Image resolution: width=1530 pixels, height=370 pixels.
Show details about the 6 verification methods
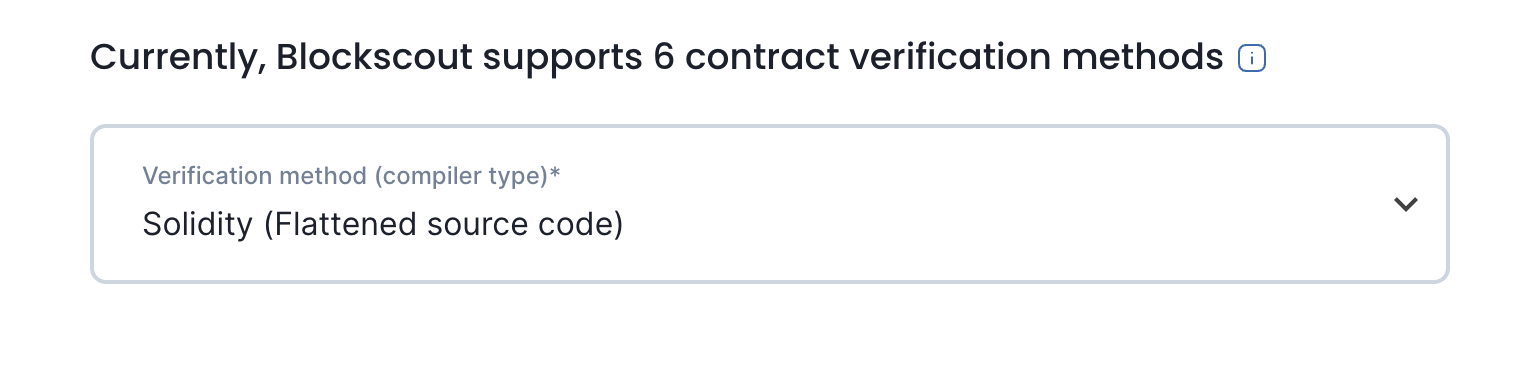tap(1252, 59)
